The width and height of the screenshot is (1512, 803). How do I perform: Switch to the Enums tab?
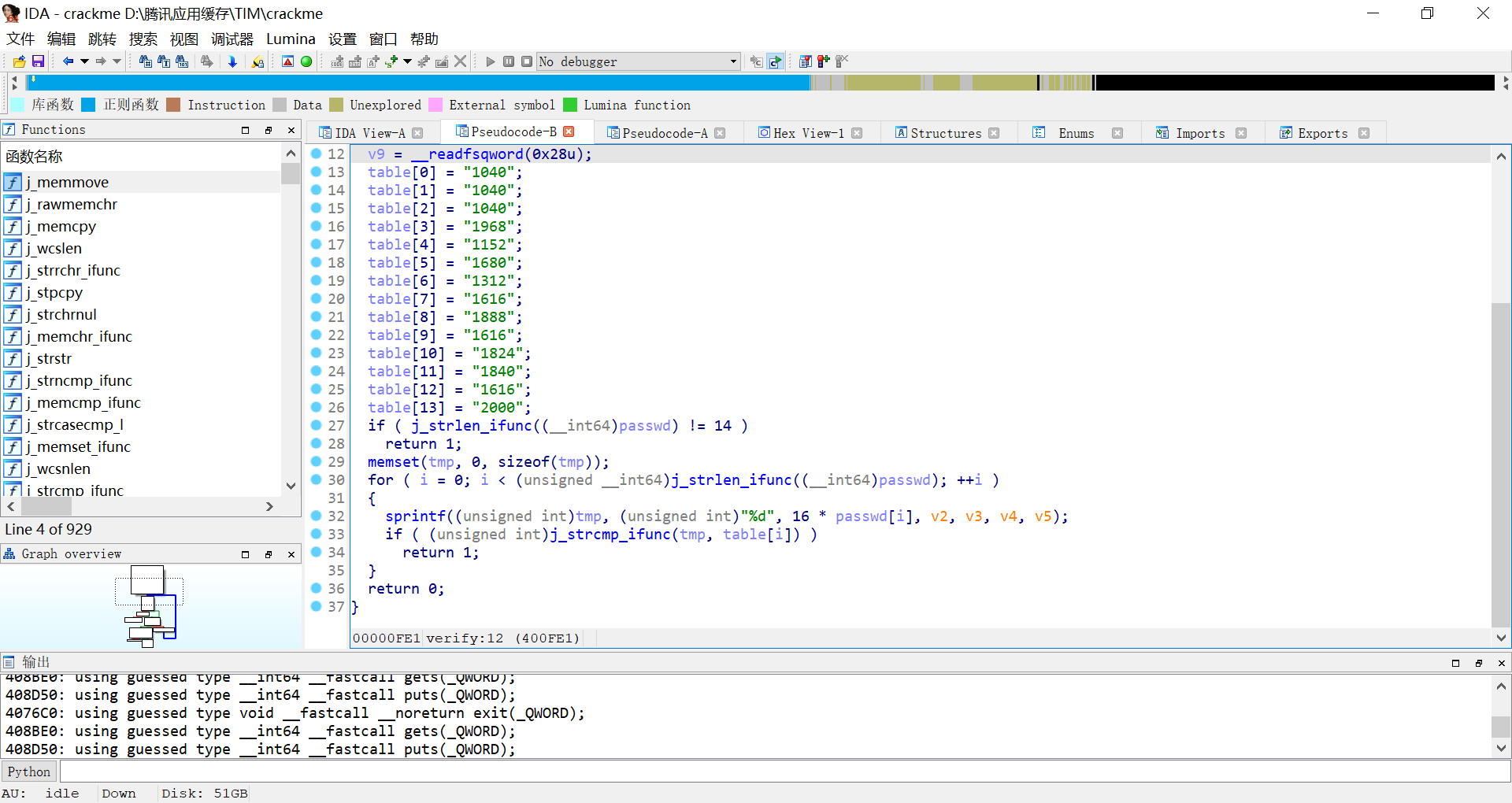[x=1077, y=133]
